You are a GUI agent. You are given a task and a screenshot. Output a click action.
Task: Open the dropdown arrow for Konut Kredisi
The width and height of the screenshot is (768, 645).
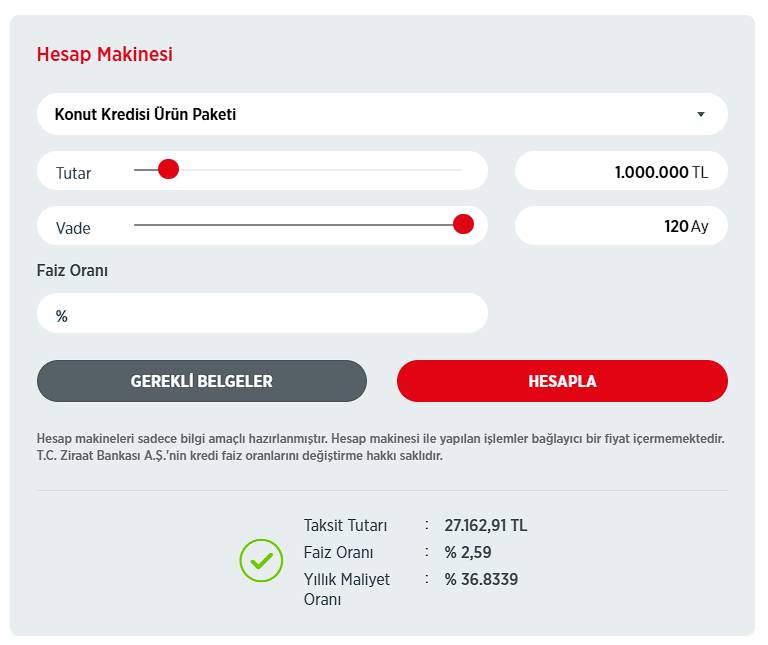pos(701,114)
